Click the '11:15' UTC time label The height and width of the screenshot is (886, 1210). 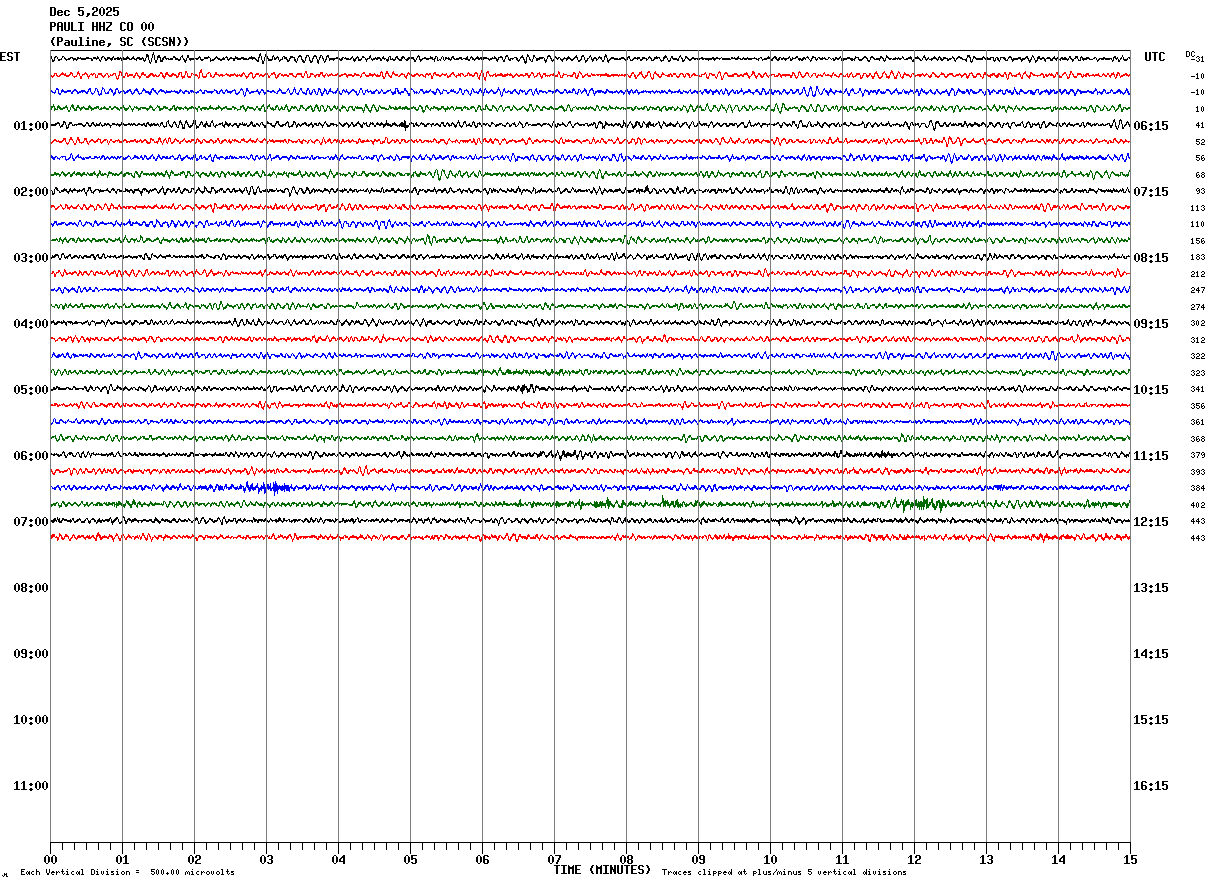tap(1151, 456)
